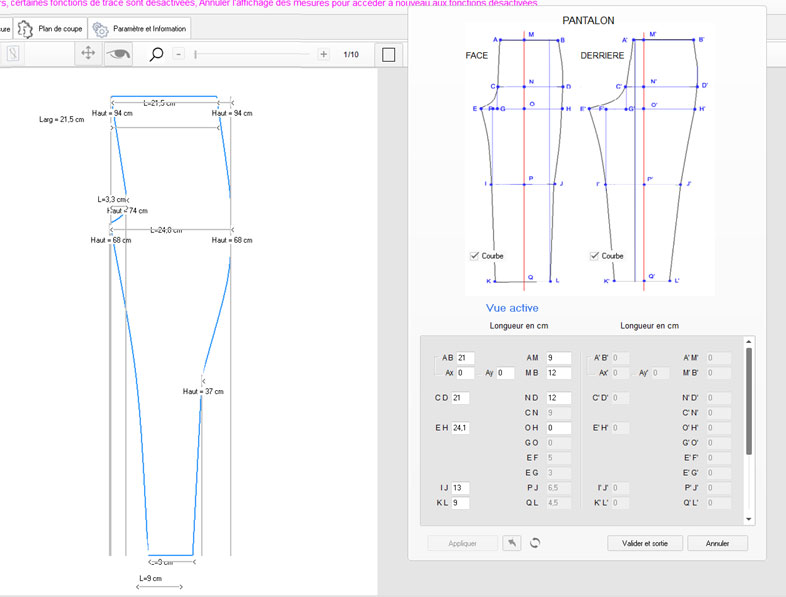Click scrollbar down arrow in measurements panel
The image size is (786, 597).
pos(749,519)
